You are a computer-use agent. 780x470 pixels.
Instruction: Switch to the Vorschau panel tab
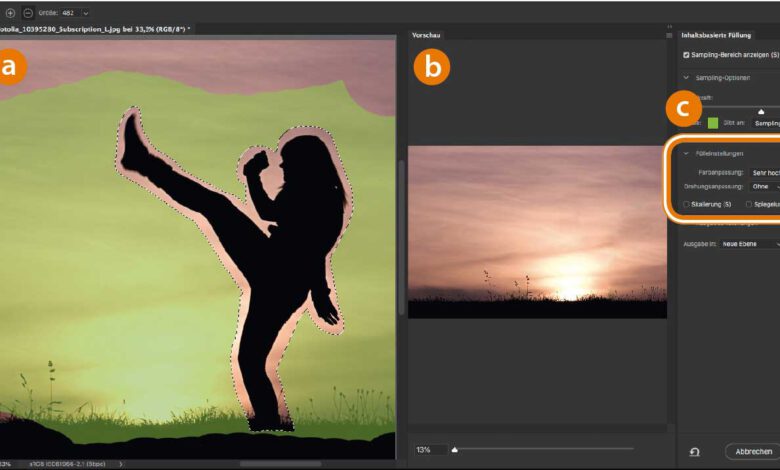[x=426, y=35]
